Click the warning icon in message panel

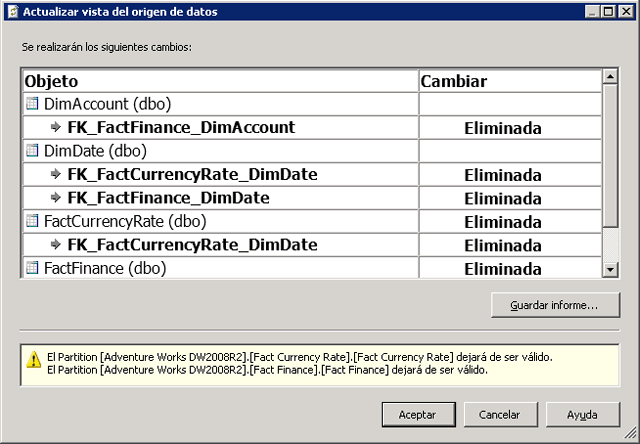tap(33, 360)
